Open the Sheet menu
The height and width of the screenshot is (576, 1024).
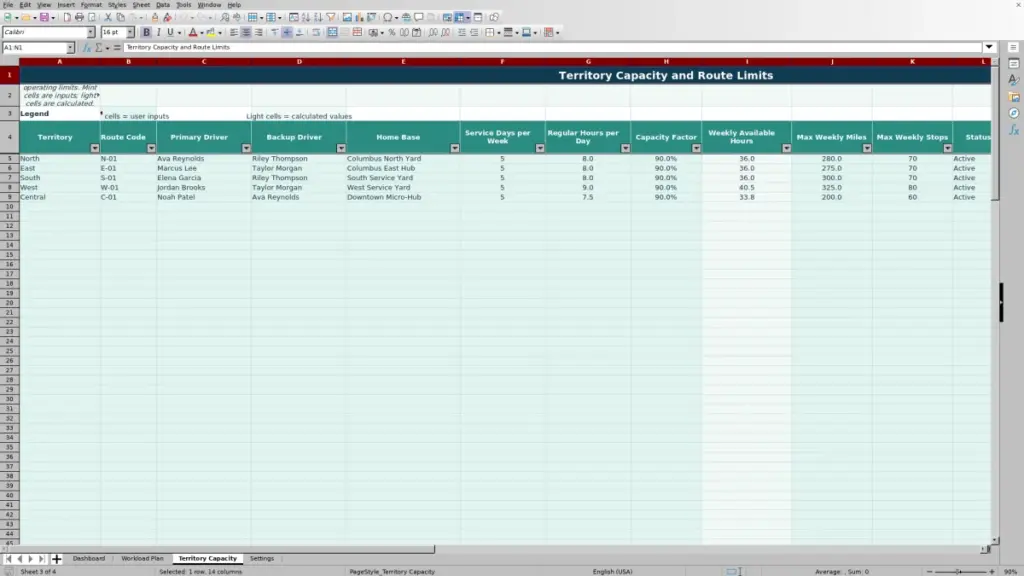pos(141,5)
